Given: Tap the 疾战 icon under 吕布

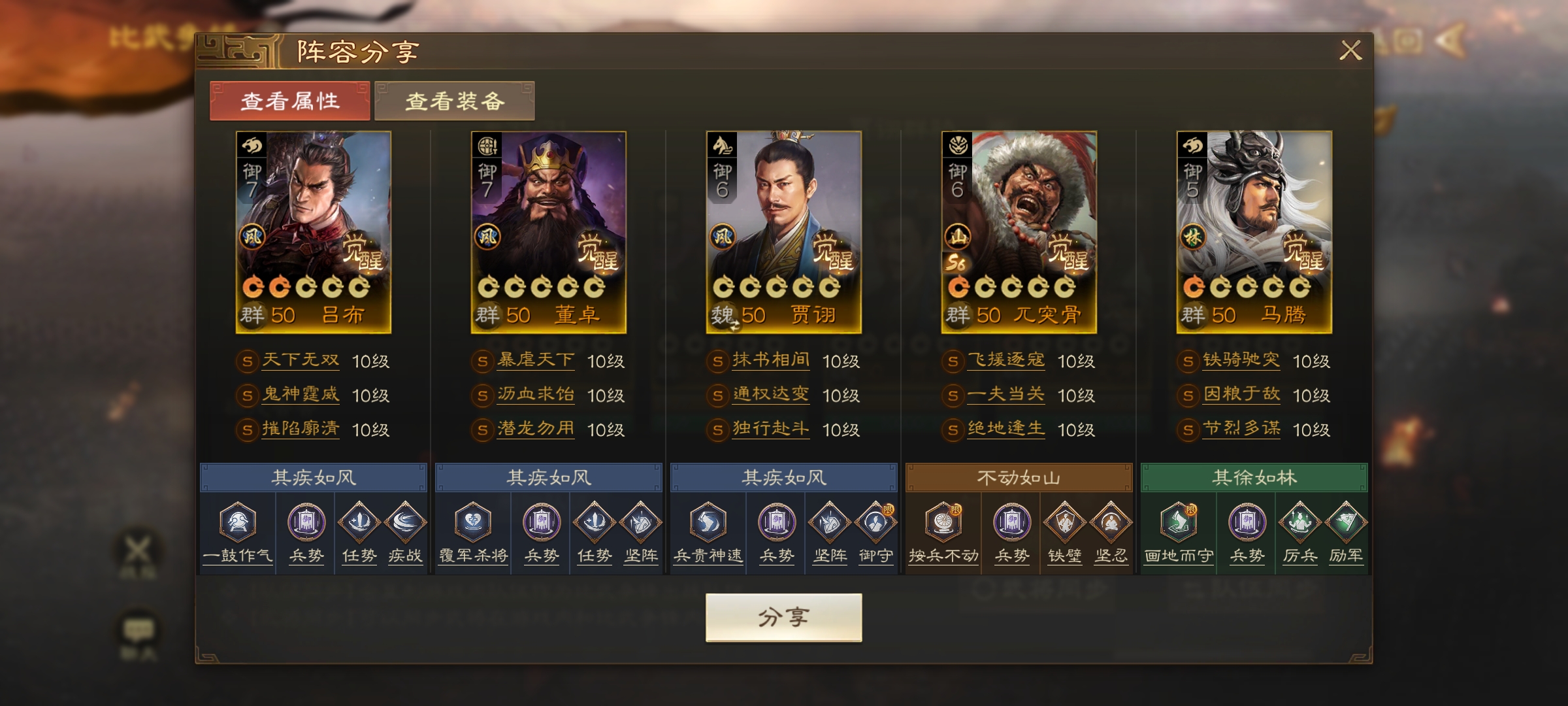Looking at the screenshot, I should [405, 522].
